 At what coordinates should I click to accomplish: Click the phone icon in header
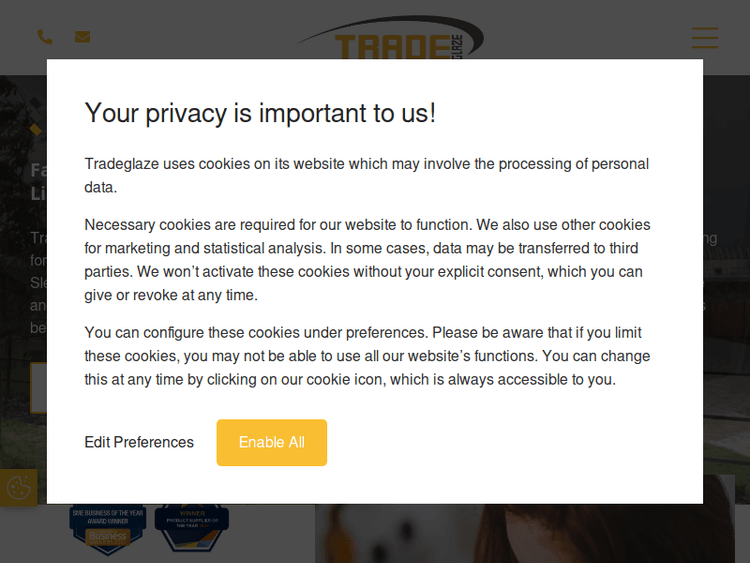44,37
